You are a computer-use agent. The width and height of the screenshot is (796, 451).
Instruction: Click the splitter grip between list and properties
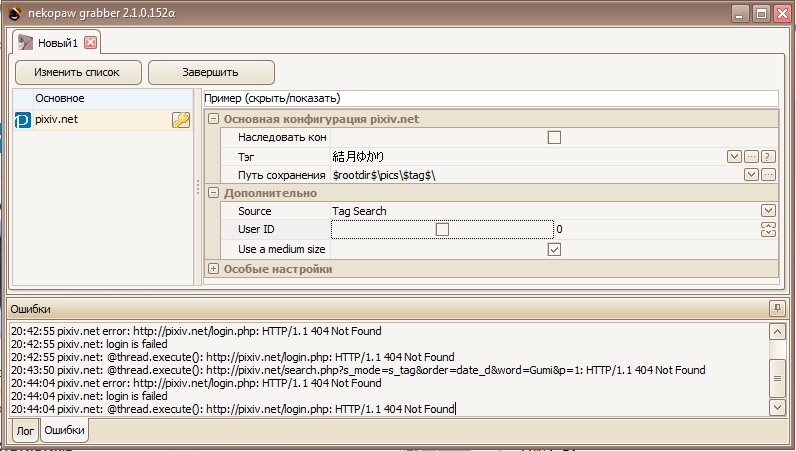click(x=198, y=187)
